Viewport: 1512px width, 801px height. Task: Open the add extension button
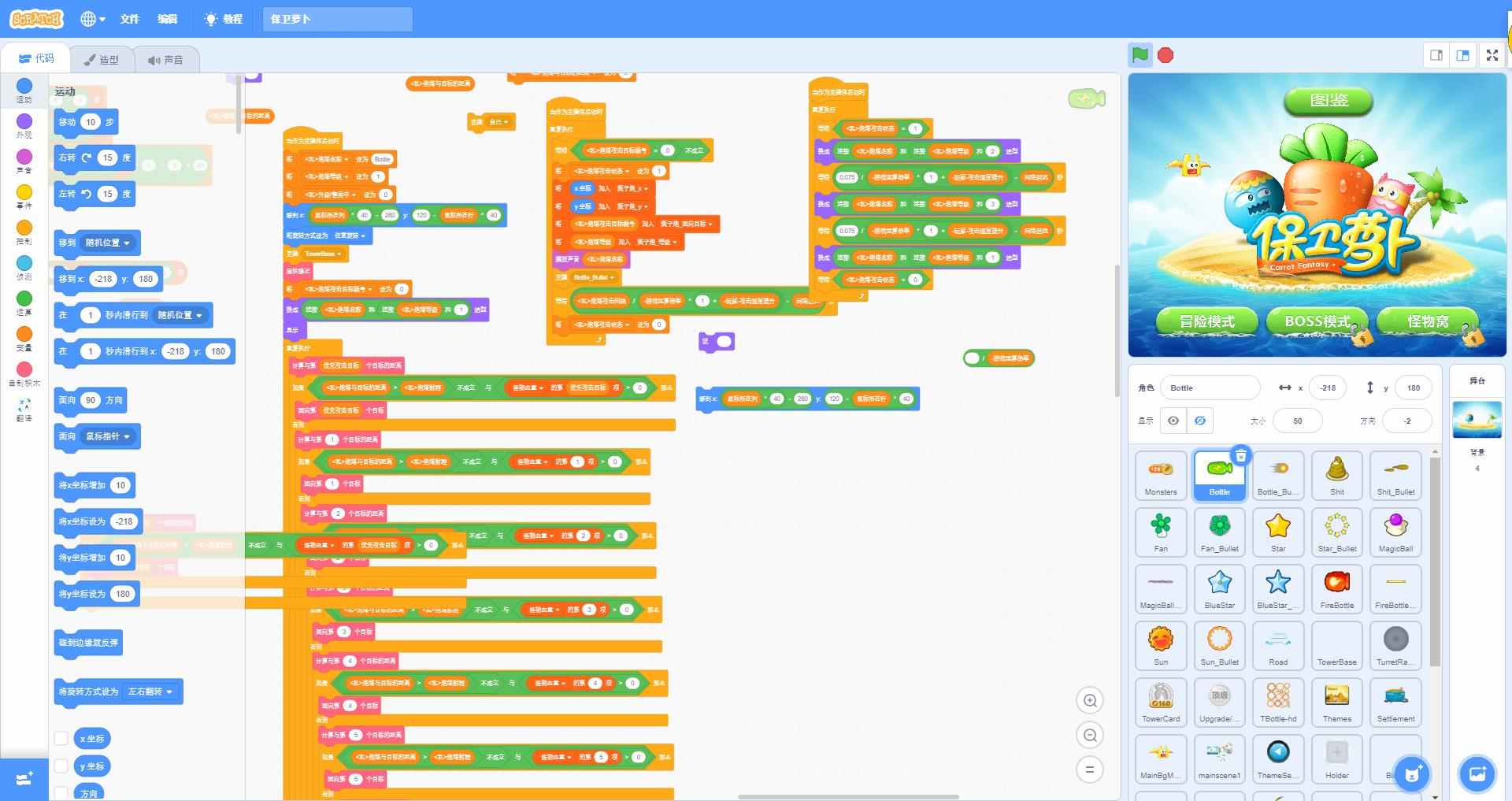(x=24, y=778)
